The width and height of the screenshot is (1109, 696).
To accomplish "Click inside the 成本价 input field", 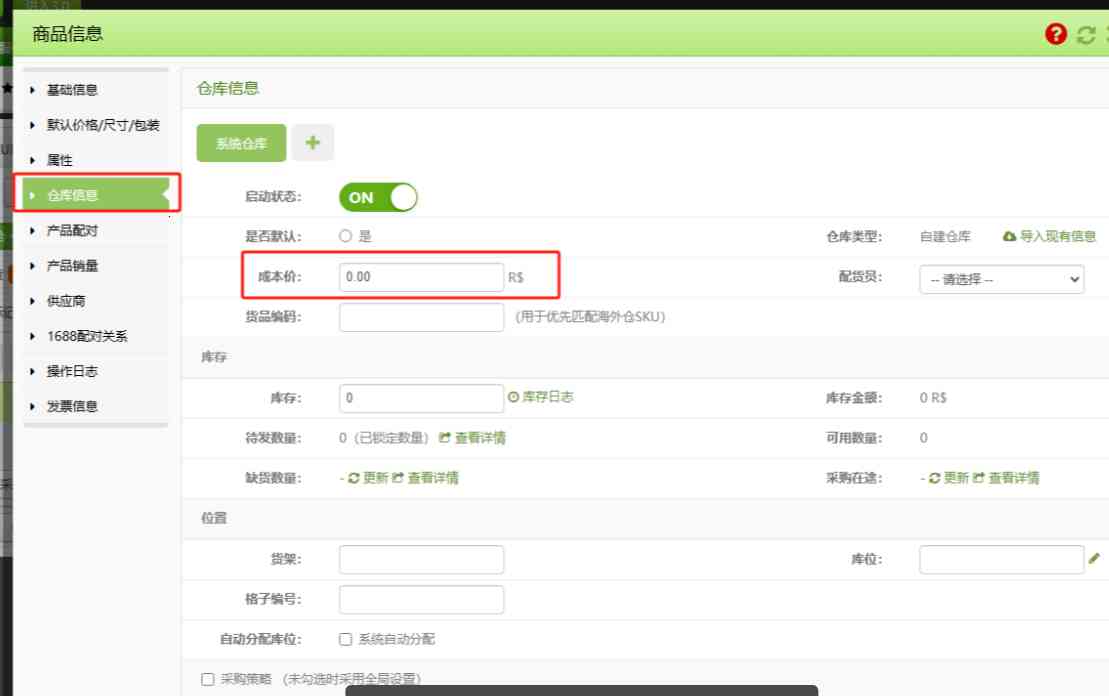I will (x=420, y=277).
